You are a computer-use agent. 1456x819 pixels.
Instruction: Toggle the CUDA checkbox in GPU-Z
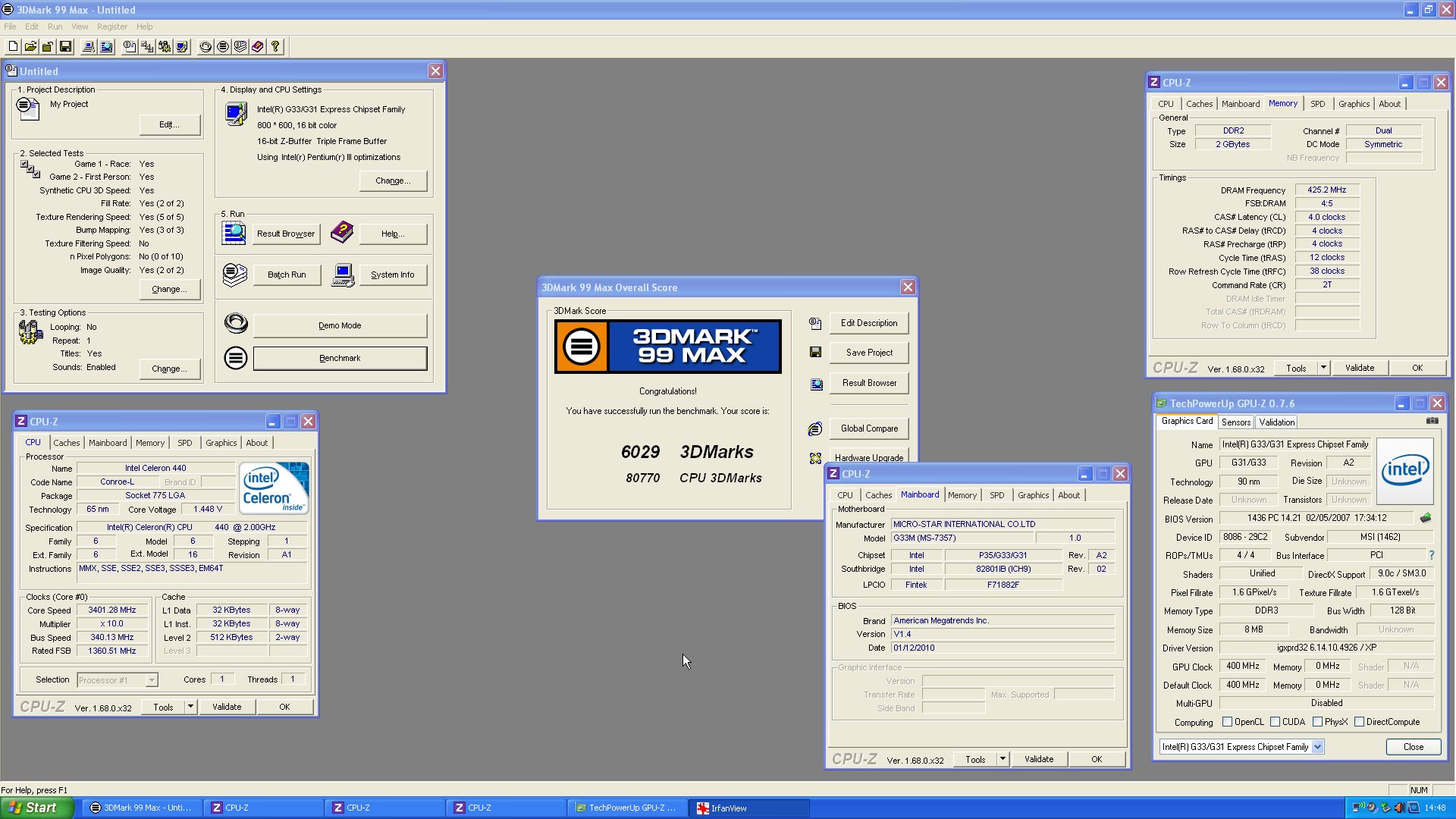[1276, 722]
